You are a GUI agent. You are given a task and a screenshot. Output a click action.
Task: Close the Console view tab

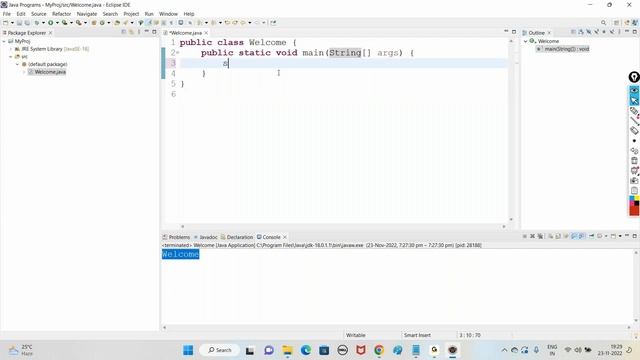tap(285, 237)
